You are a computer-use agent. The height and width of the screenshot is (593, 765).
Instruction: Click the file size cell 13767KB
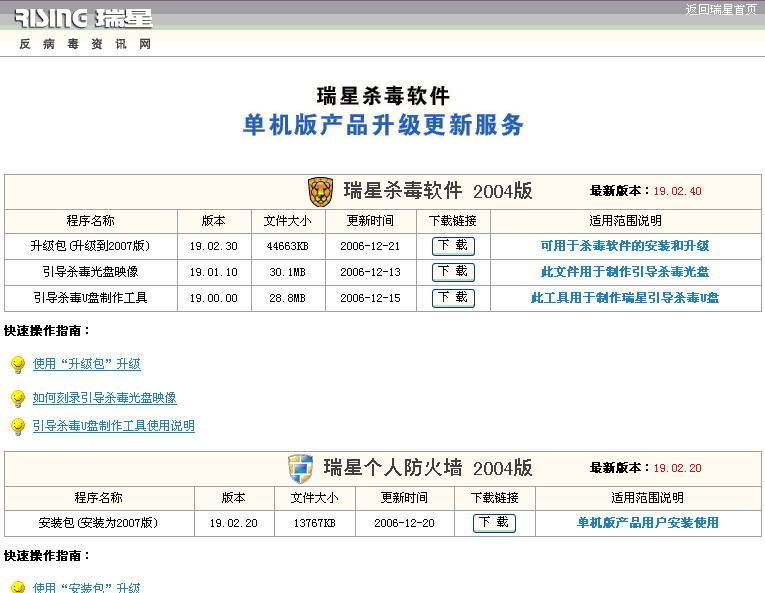pos(314,523)
